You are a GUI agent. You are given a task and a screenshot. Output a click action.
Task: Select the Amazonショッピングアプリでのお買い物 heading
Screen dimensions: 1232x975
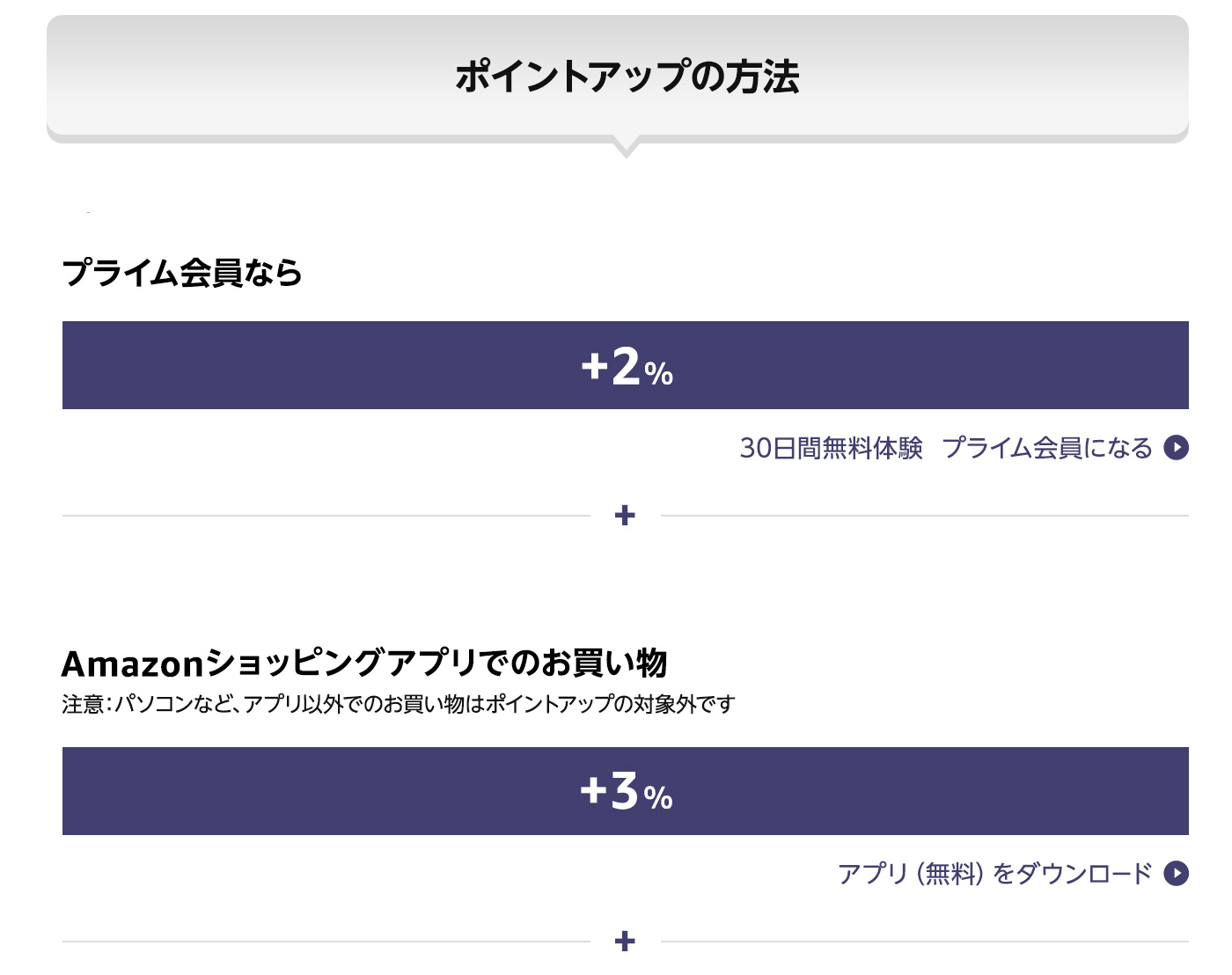click(364, 663)
